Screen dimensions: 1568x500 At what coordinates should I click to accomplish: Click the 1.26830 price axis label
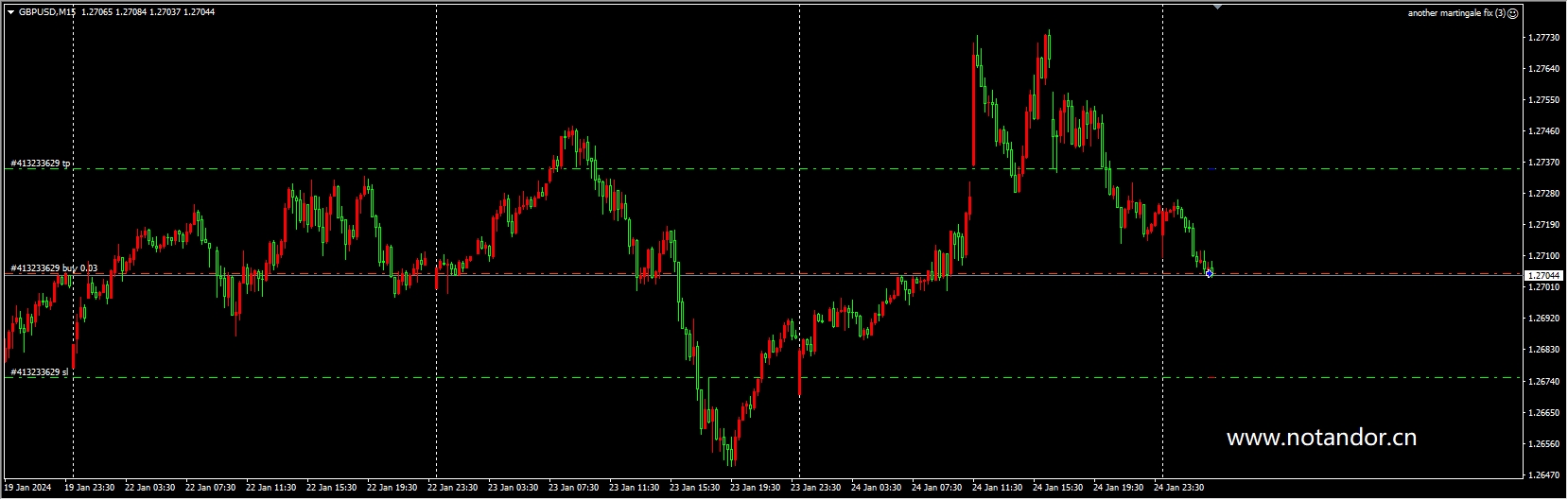pyautogui.click(x=1543, y=350)
